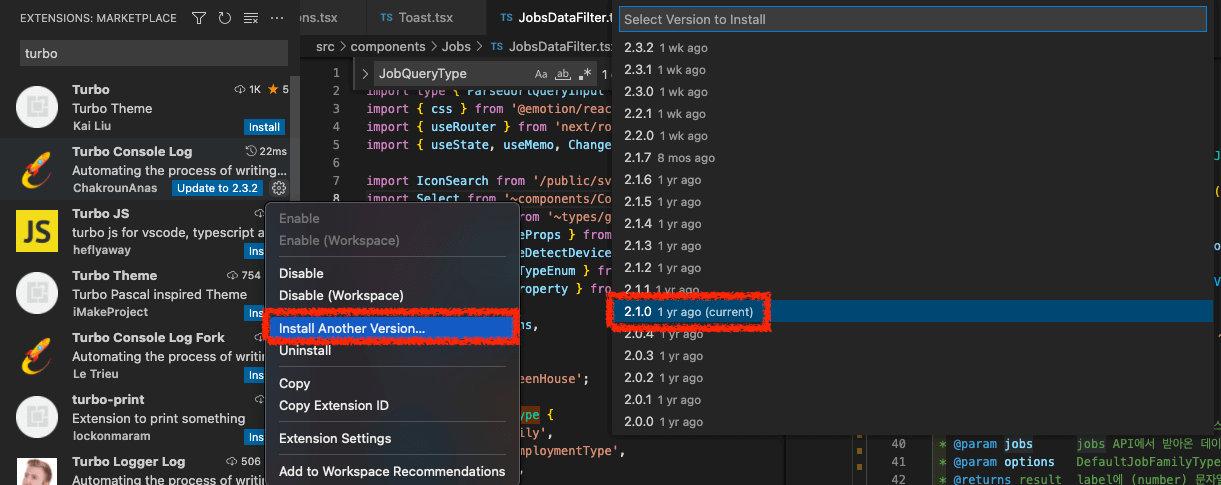Choose Install Another Version menu entry
The image size is (1221, 485).
click(x=391, y=328)
